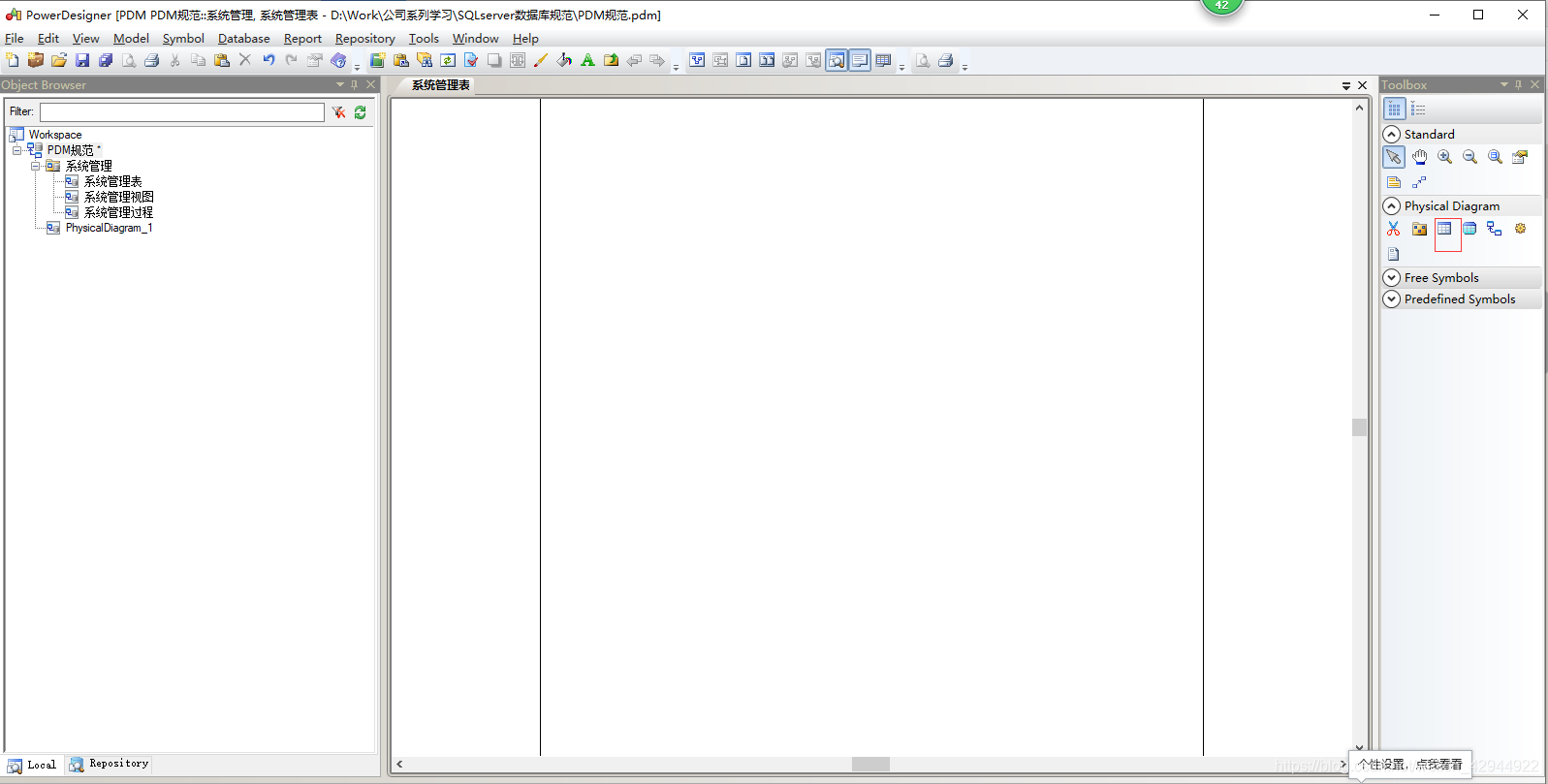Select the 系统管理表 diagram tab
This screenshot has height=784, width=1548.
[x=441, y=85]
